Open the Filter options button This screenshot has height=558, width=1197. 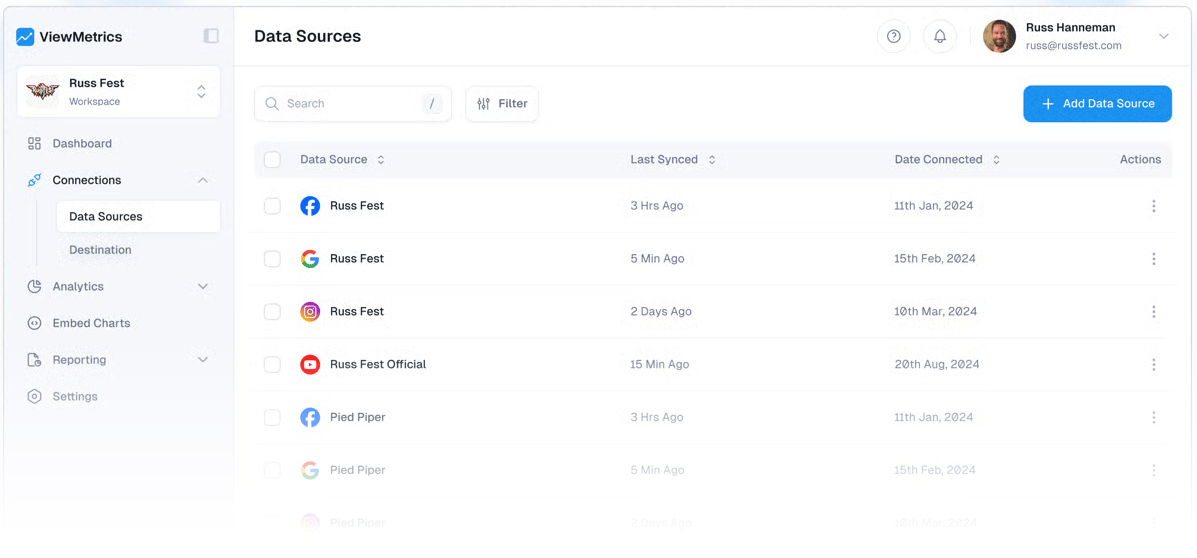[x=502, y=104]
